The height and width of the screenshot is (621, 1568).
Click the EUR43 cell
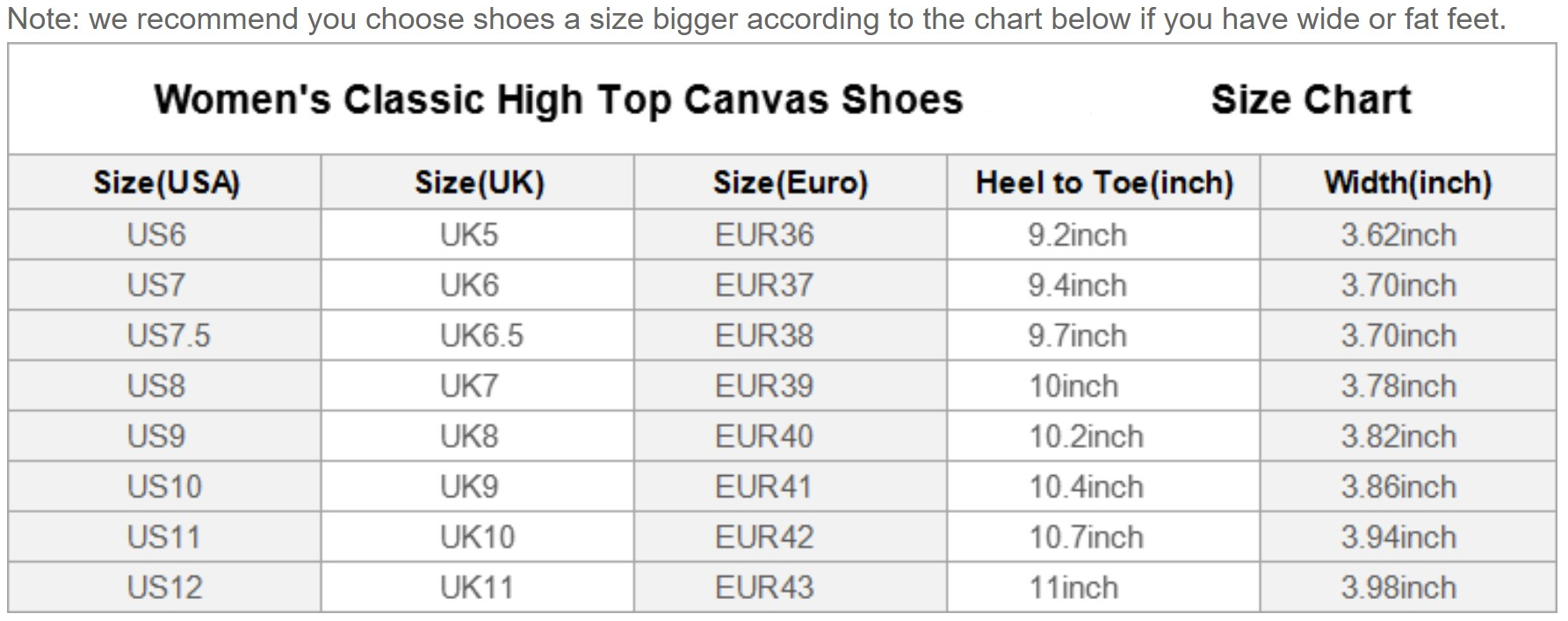click(764, 587)
